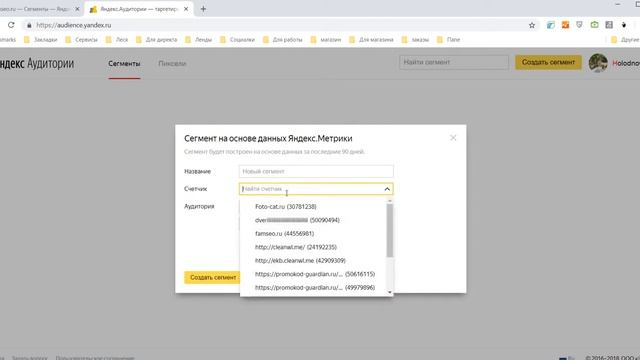640x360 pixels.
Task: Click the Найти сегмент search field
Action: click(453, 62)
